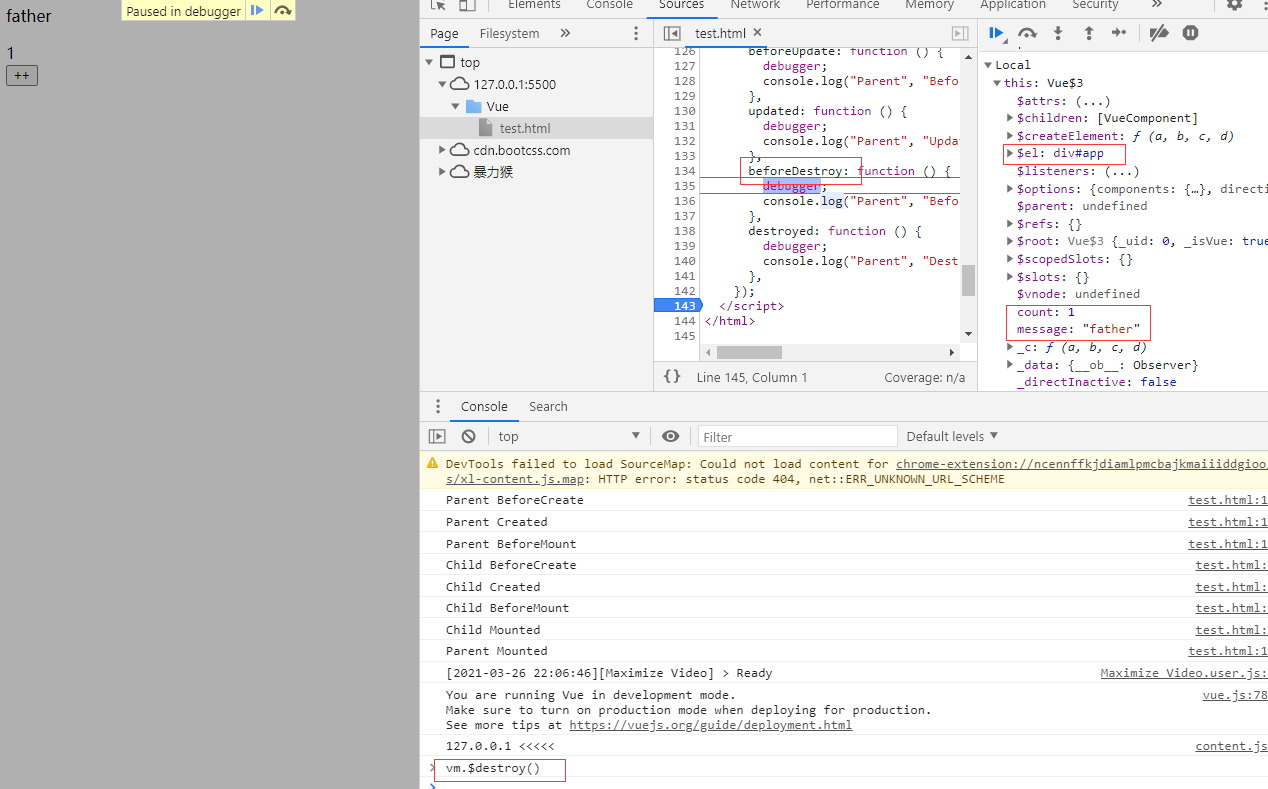The image size is (1268, 789).
Task: Click Step out of current function
Action: [1089, 33]
